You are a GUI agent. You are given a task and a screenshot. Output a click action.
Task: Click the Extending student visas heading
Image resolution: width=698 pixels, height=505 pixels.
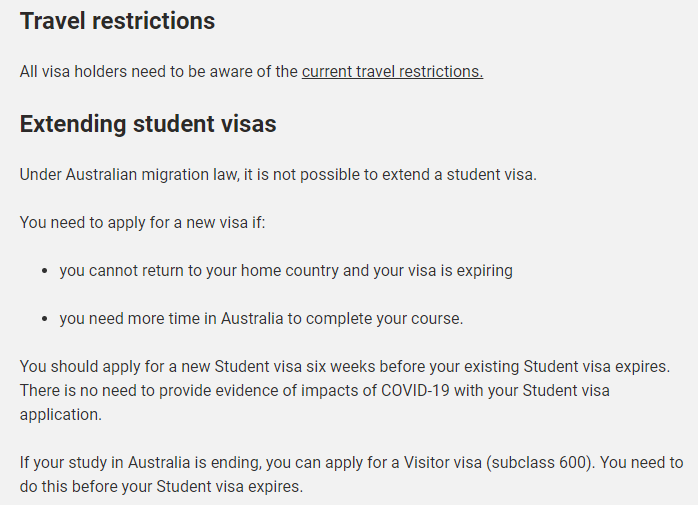pos(148,124)
